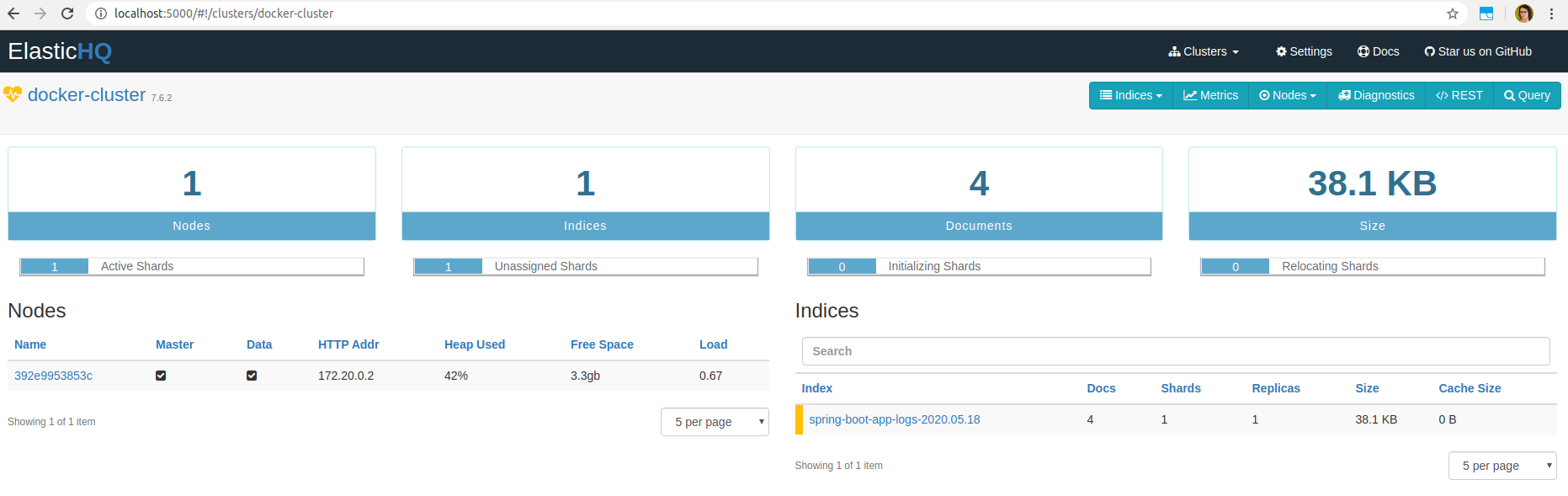Click the Nodes count card
The height and width of the screenshot is (496, 1568).
pos(192,194)
